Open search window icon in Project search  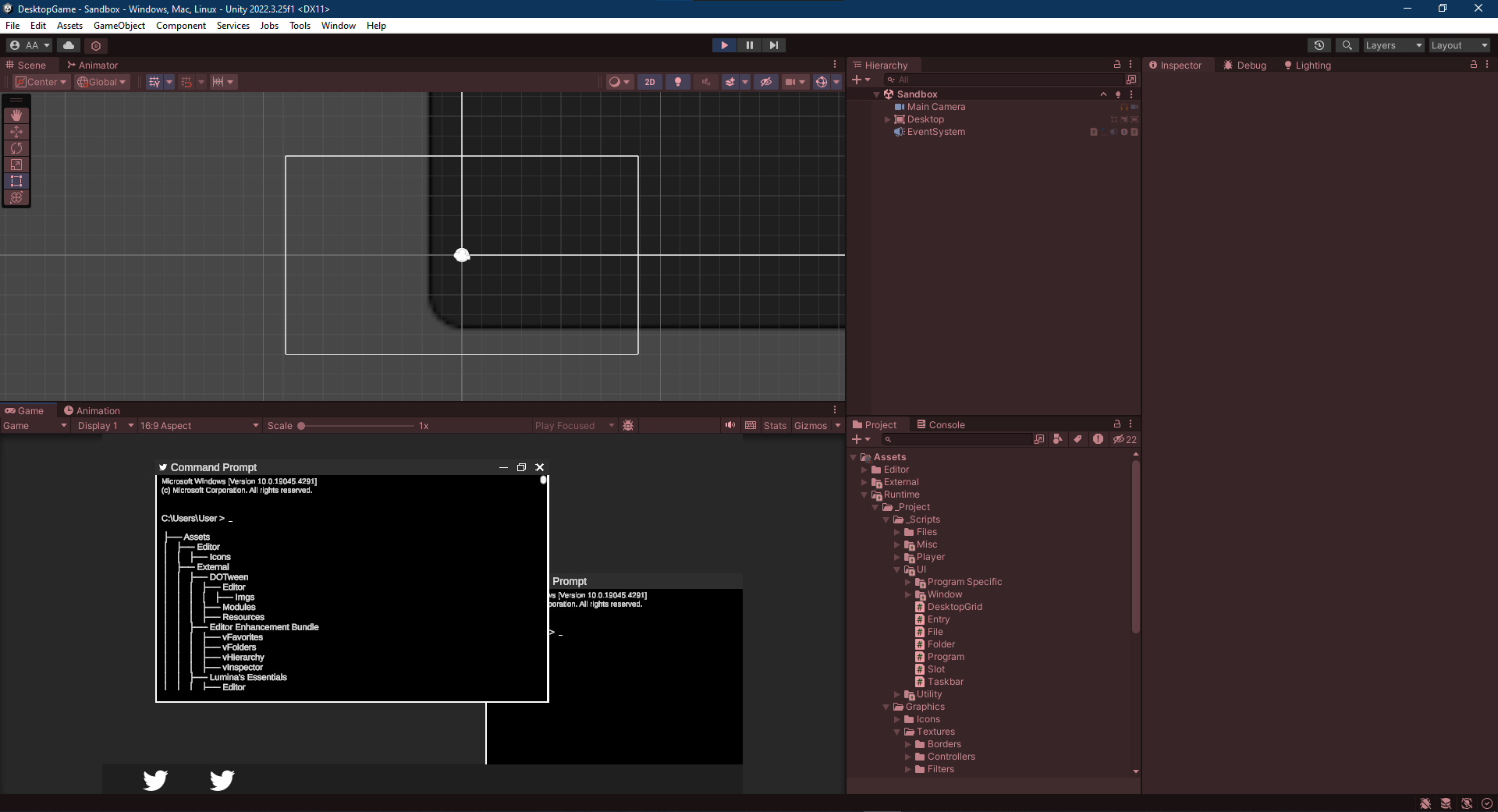1038,439
